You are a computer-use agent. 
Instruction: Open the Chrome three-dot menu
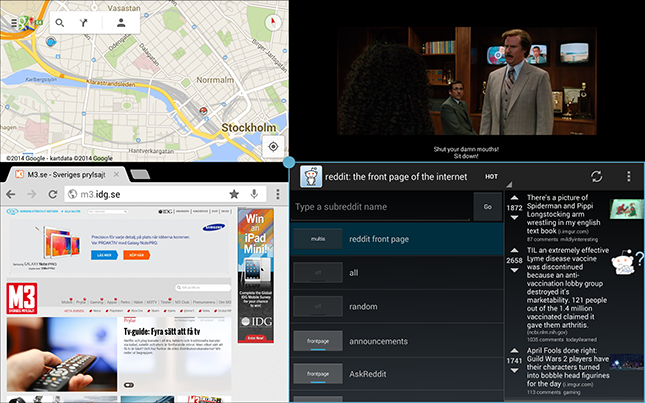pos(279,194)
